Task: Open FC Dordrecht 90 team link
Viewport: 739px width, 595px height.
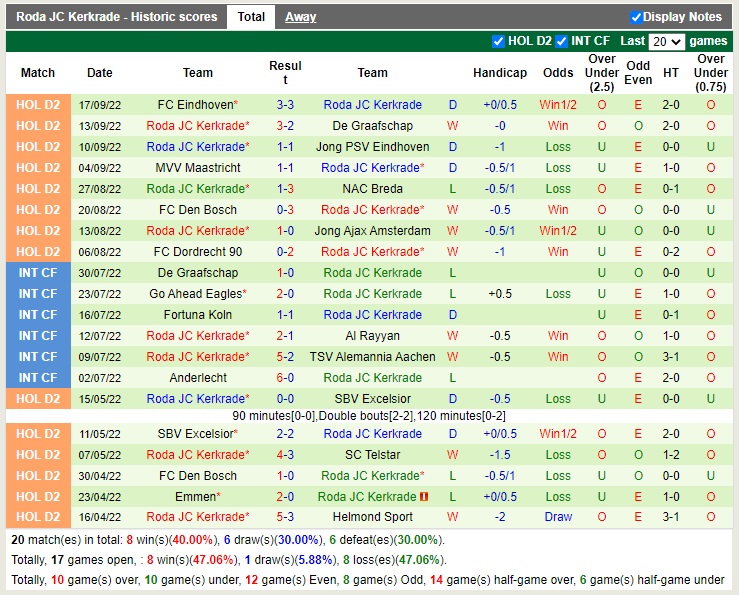Action: pyautogui.click(x=198, y=252)
